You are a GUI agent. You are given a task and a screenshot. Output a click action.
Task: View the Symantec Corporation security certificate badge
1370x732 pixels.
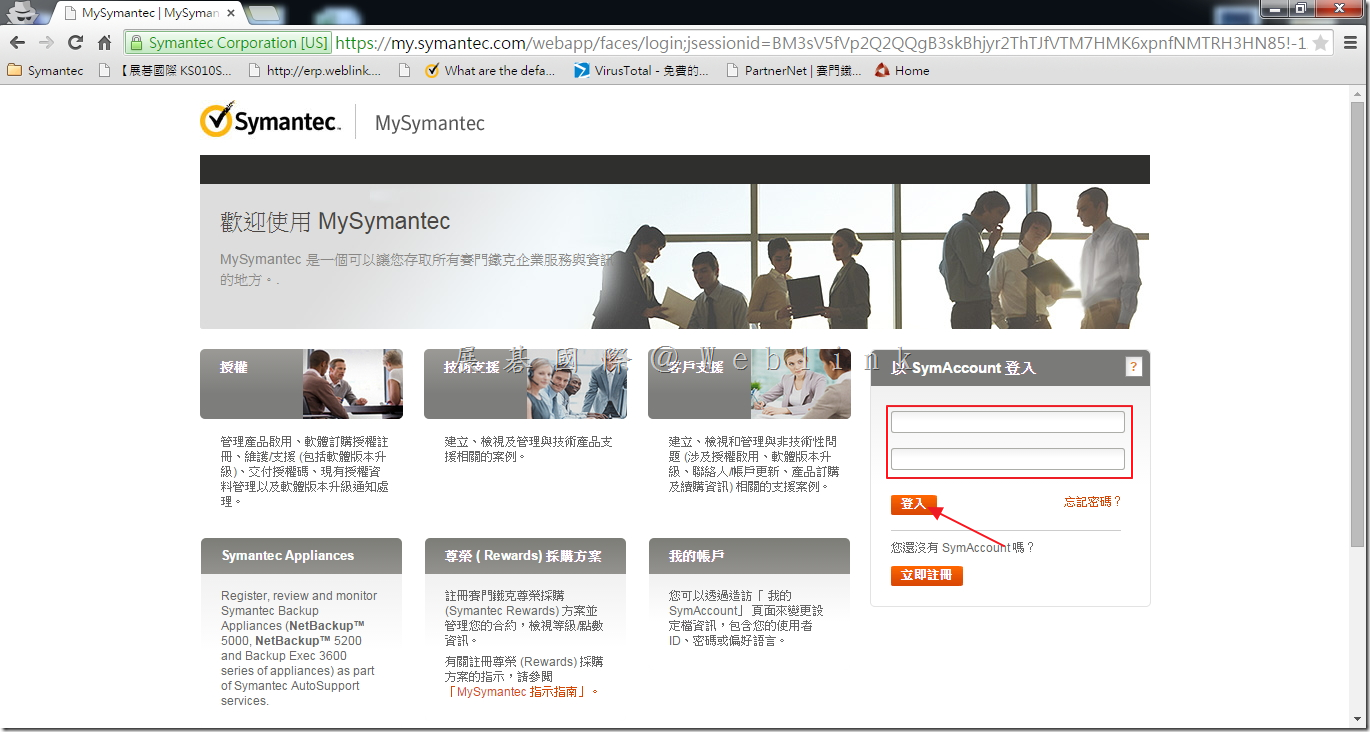pyautogui.click(x=230, y=43)
